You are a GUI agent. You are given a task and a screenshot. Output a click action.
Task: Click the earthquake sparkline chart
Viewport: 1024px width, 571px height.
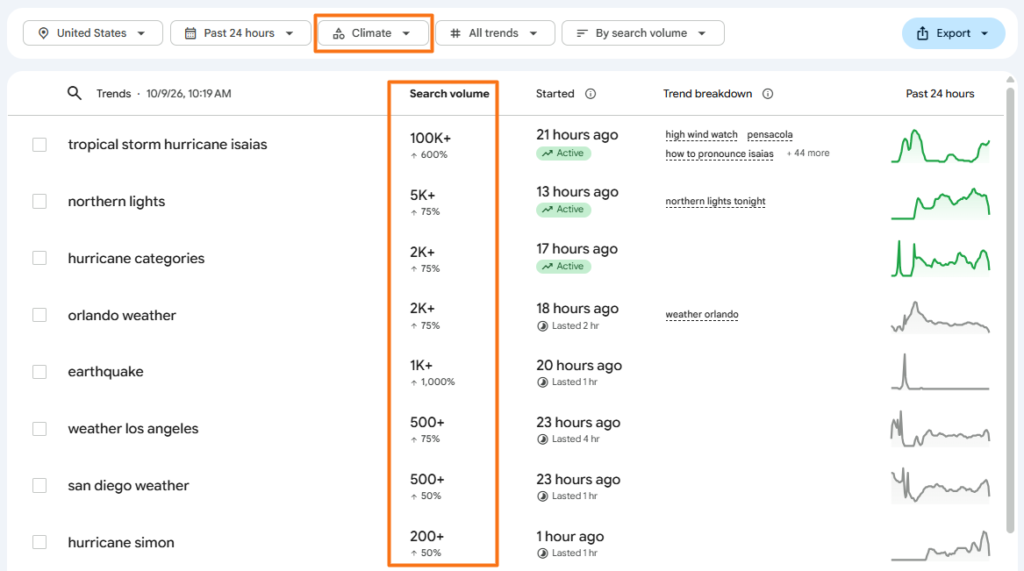point(940,372)
